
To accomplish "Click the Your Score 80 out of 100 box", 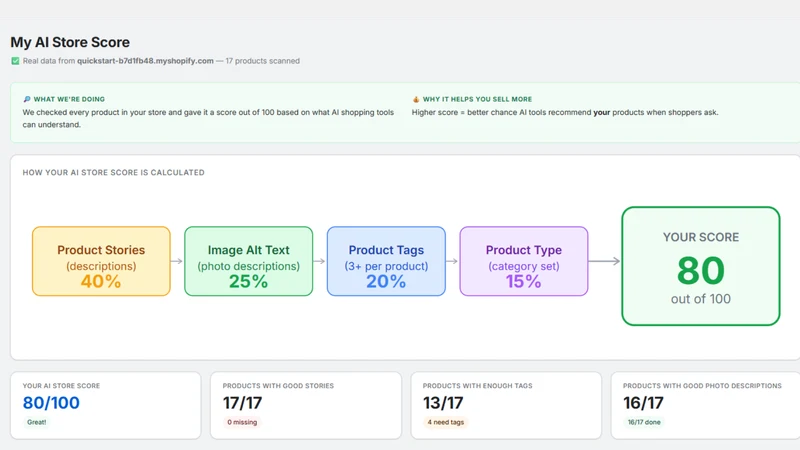I will click(x=701, y=266).
